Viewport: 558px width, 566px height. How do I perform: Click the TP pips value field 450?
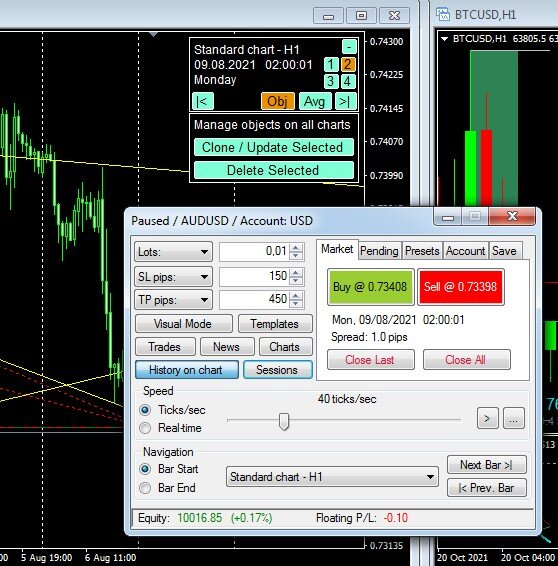point(254,299)
